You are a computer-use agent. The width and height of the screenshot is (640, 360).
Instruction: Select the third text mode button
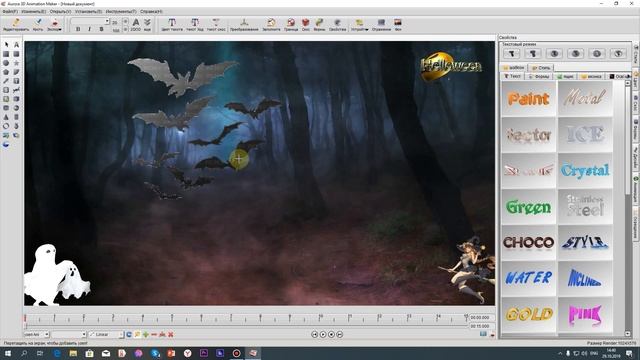[554, 53]
